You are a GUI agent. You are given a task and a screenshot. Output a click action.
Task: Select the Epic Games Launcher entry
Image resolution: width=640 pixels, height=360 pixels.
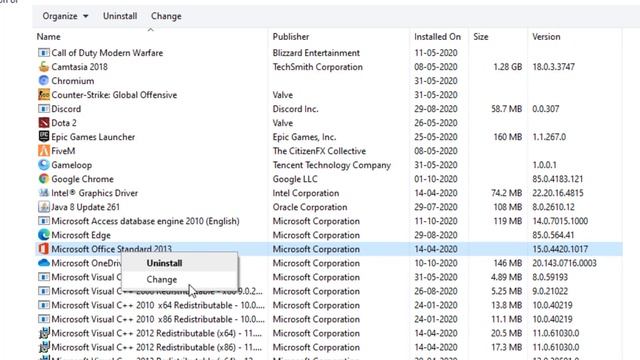[93, 137]
